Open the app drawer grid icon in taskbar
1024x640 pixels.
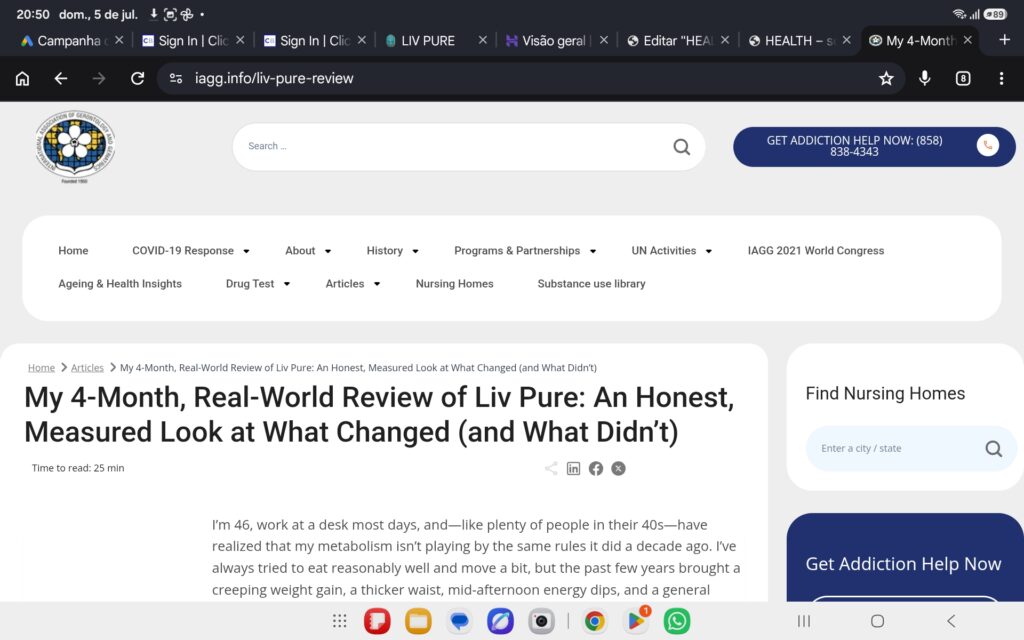click(x=340, y=621)
